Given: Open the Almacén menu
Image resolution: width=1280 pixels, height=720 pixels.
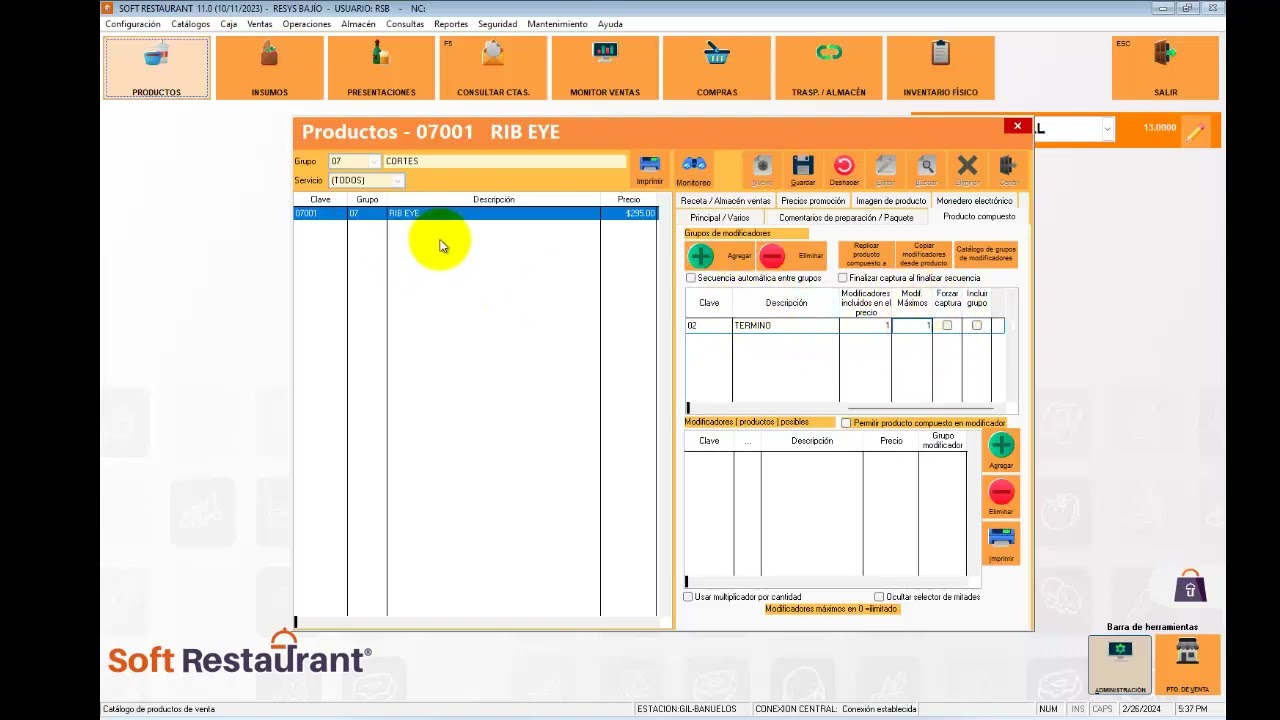Looking at the screenshot, I should [358, 24].
